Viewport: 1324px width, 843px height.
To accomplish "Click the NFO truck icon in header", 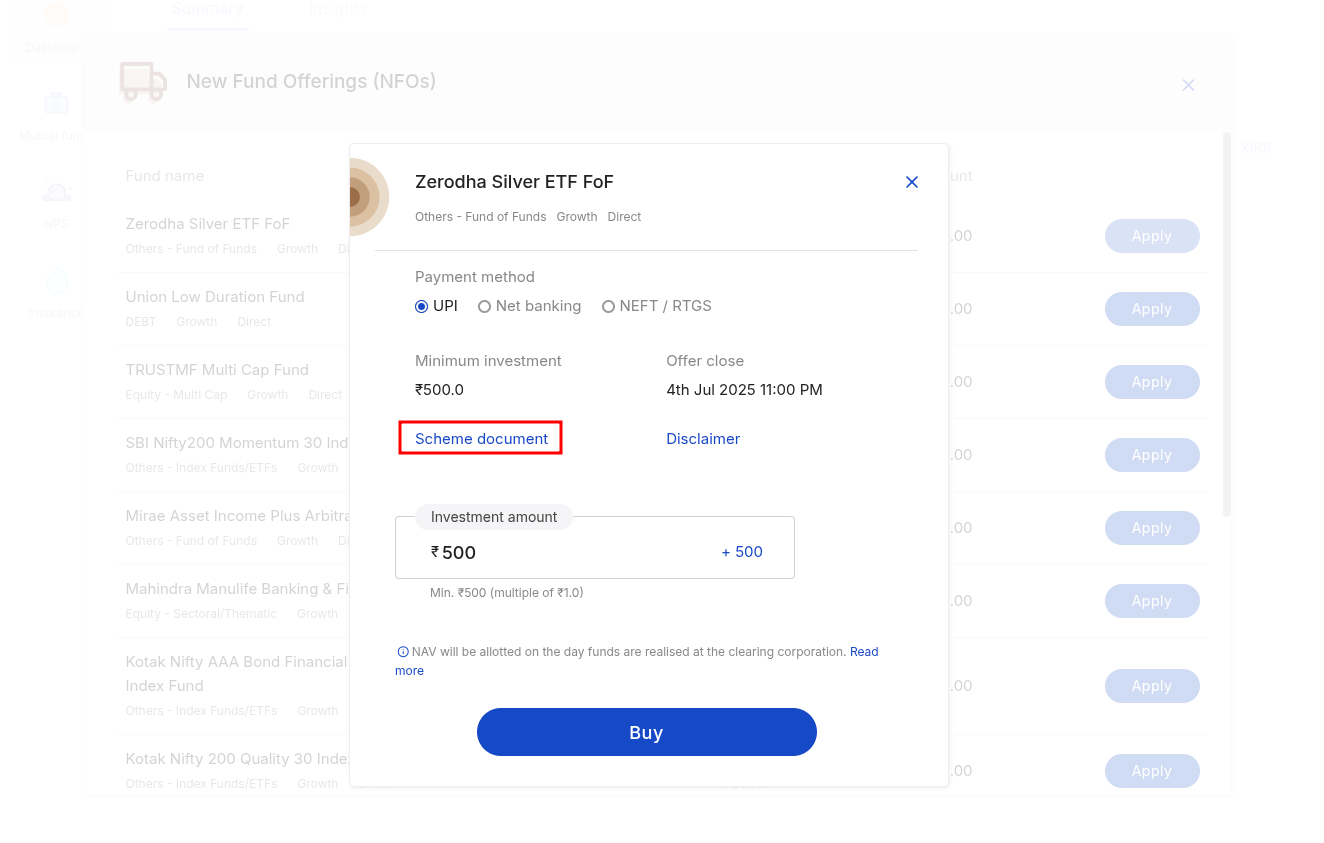I will 143,81.
